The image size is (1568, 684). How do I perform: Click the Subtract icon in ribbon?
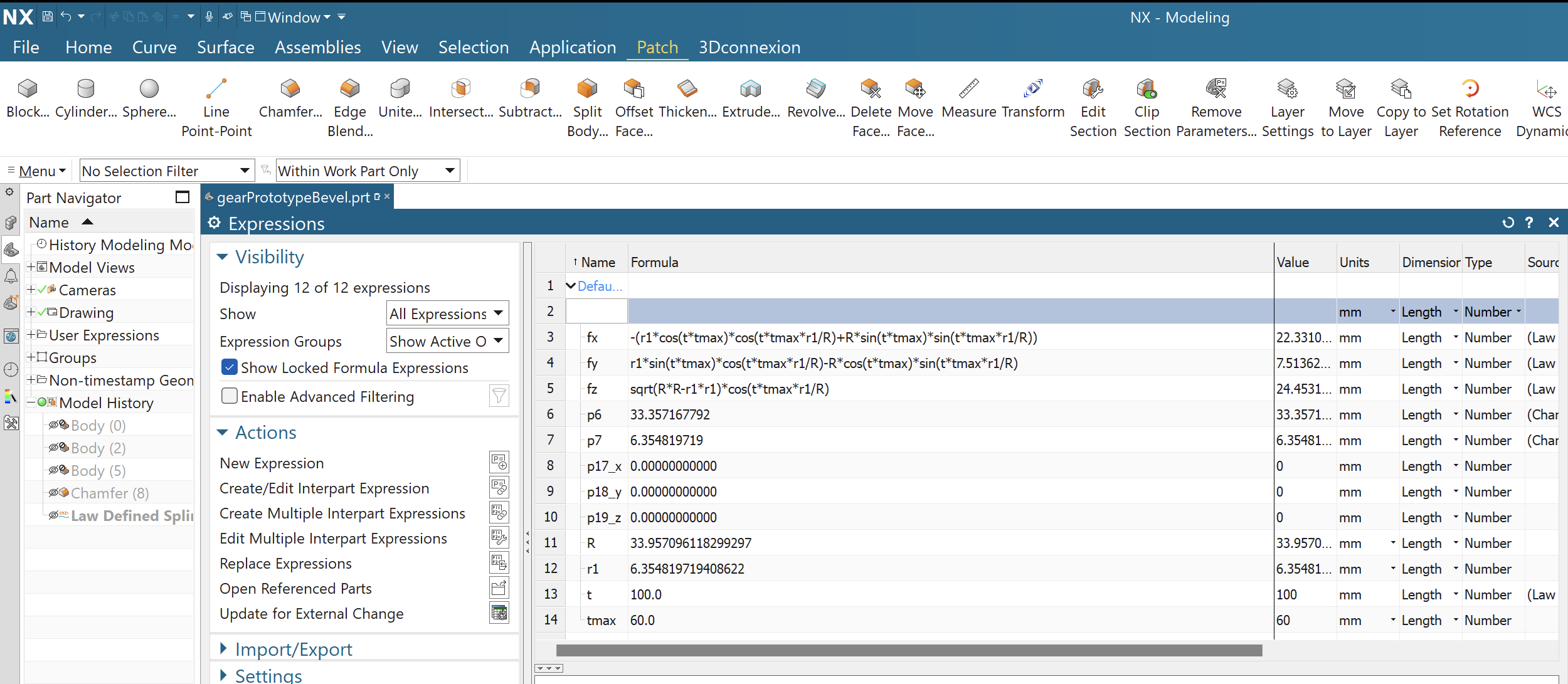[530, 89]
